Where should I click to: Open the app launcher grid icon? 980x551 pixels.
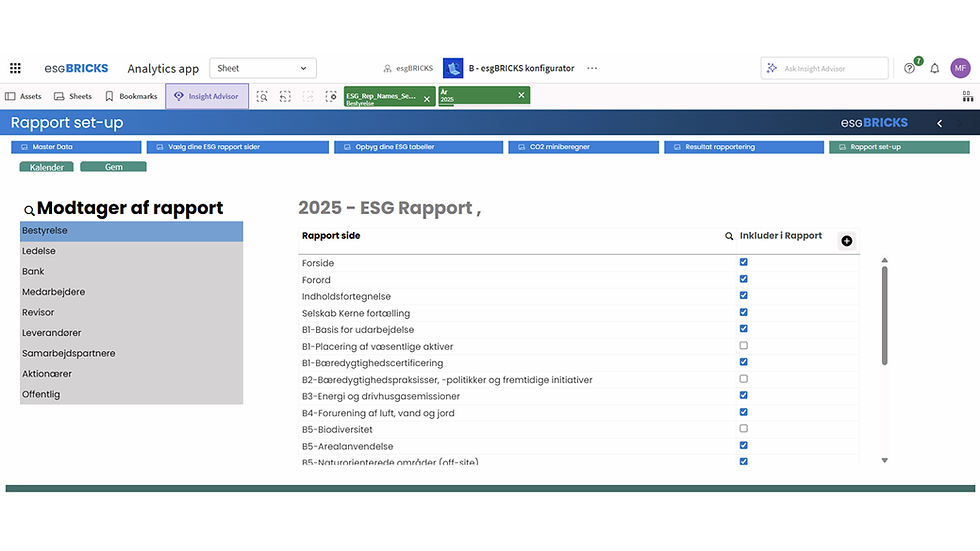pyautogui.click(x=15, y=68)
